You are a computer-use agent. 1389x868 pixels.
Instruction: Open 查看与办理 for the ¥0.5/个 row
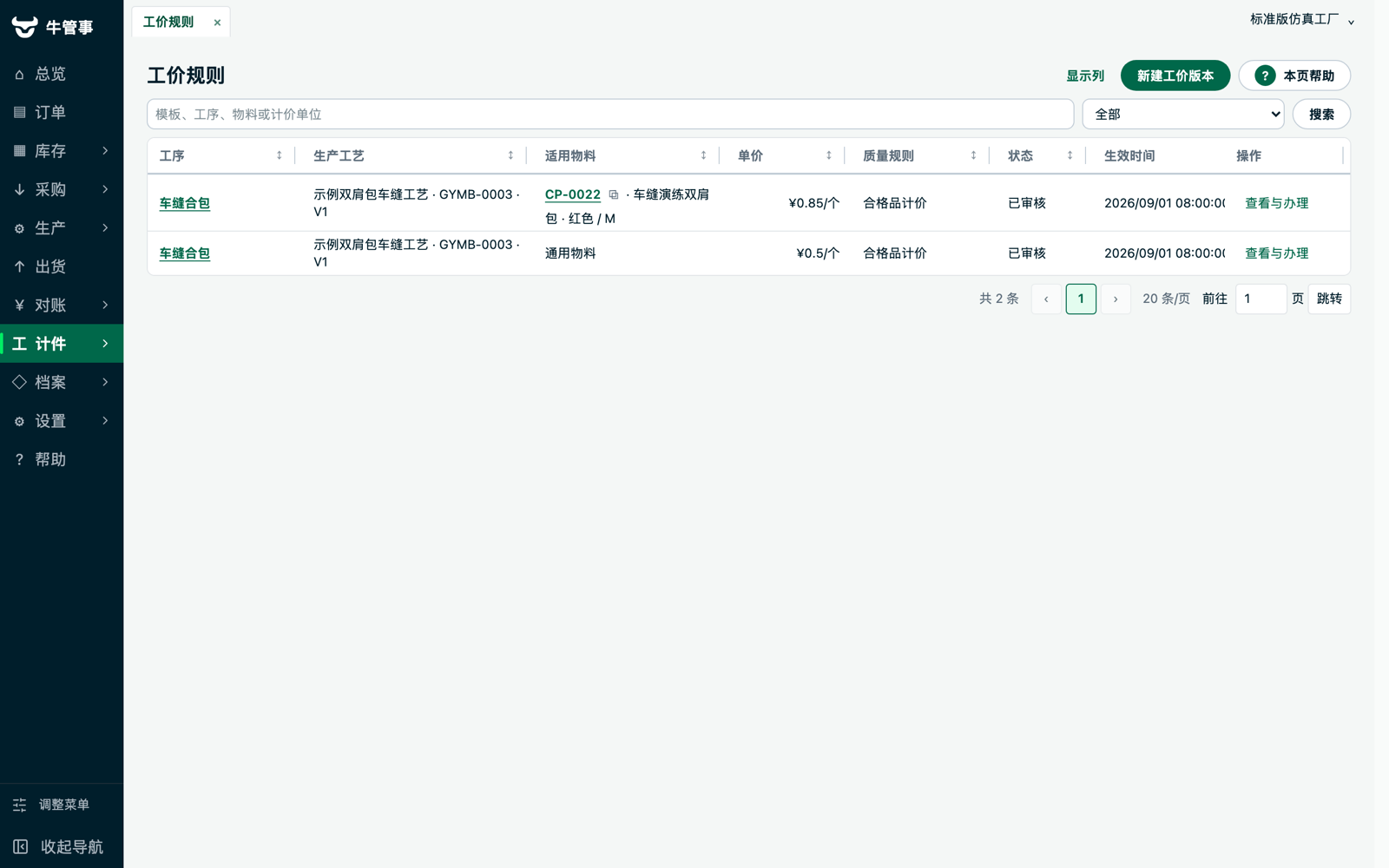point(1276,253)
